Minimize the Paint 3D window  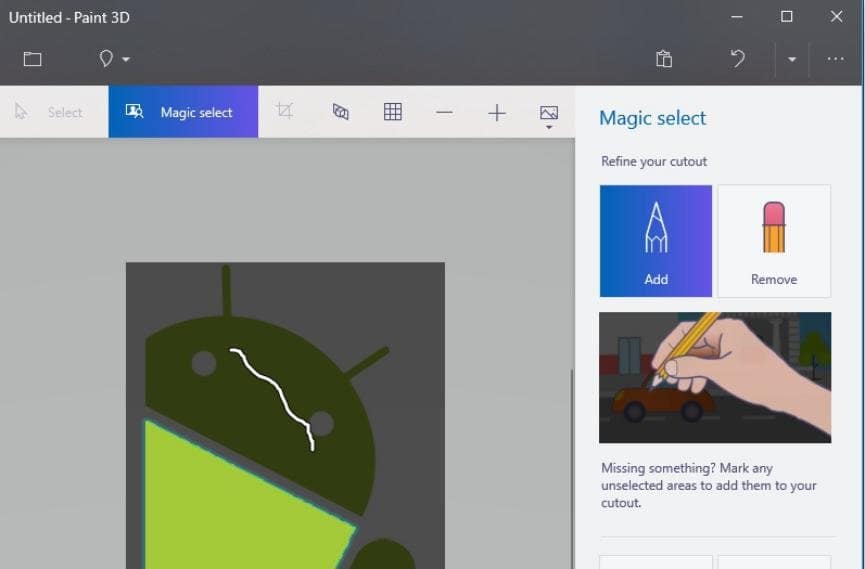point(736,17)
